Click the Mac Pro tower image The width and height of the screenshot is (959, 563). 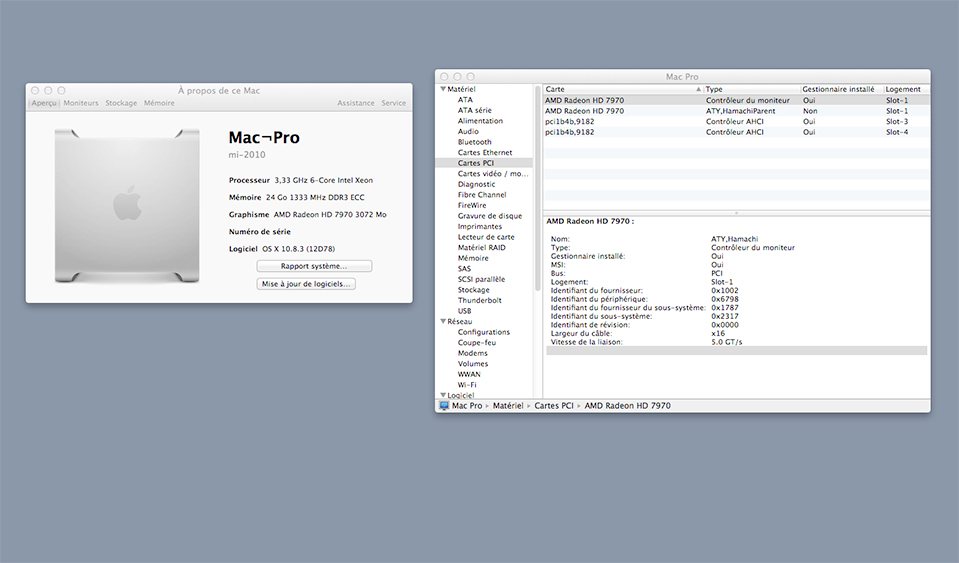pyautogui.click(x=127, y=206)
